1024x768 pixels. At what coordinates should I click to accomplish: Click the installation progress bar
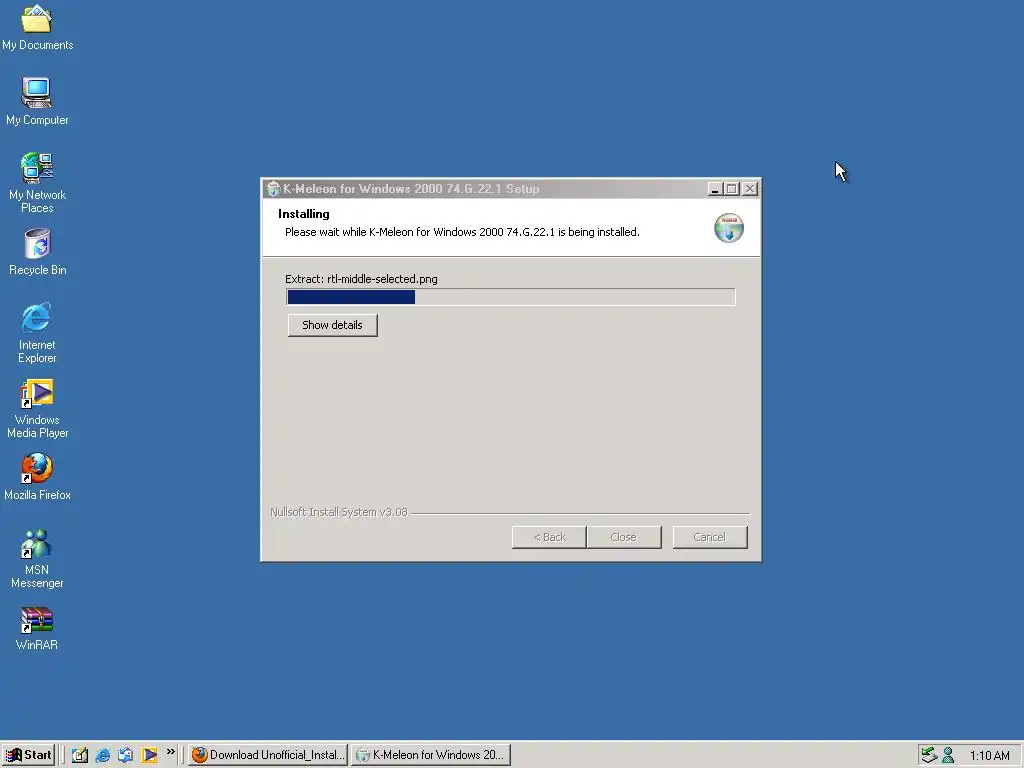point(511,297)
